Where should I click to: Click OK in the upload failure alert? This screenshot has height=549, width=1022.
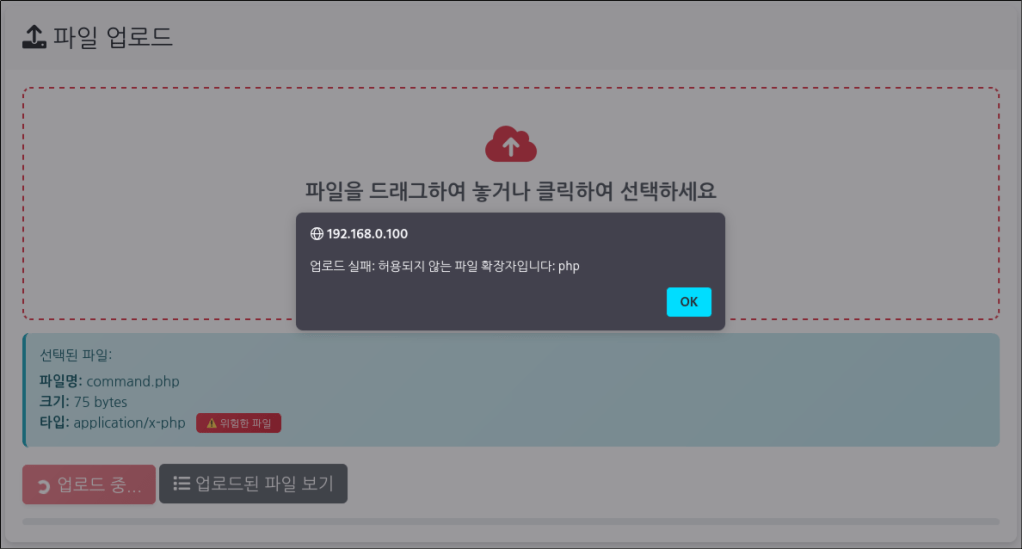click(x=688, y=302)
